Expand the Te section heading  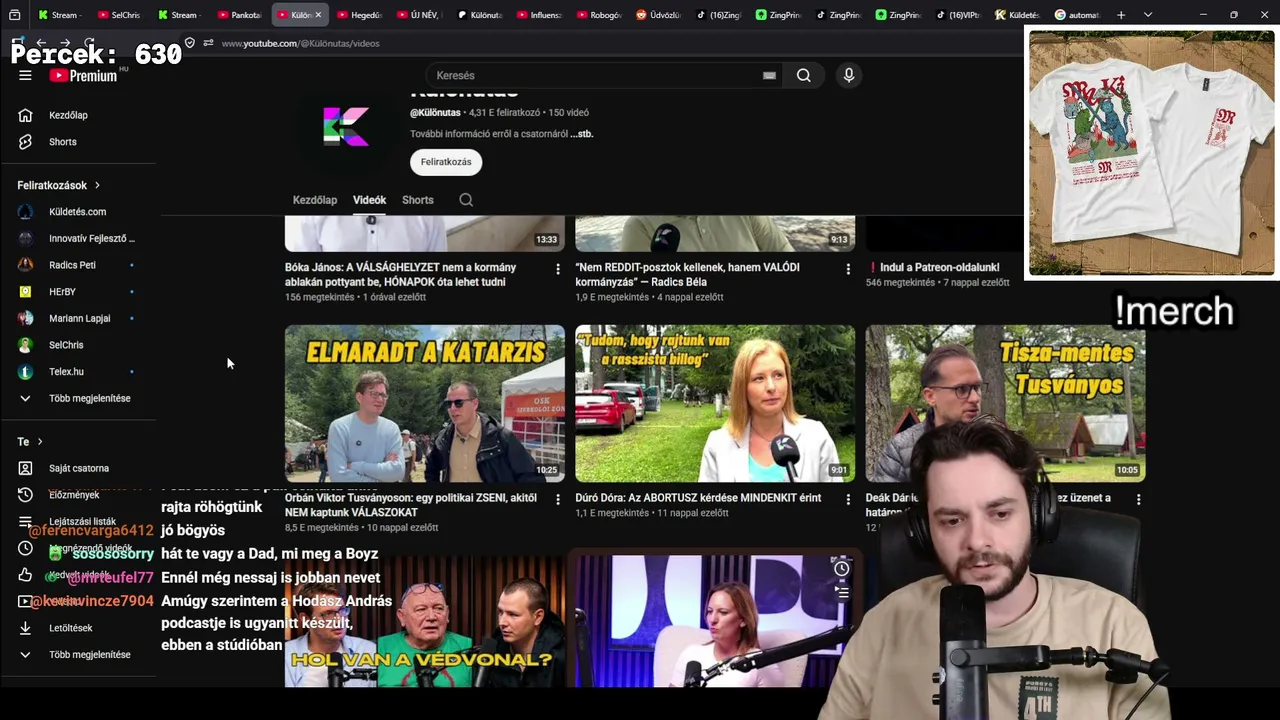pyautogui.click(x=30, y=442)
